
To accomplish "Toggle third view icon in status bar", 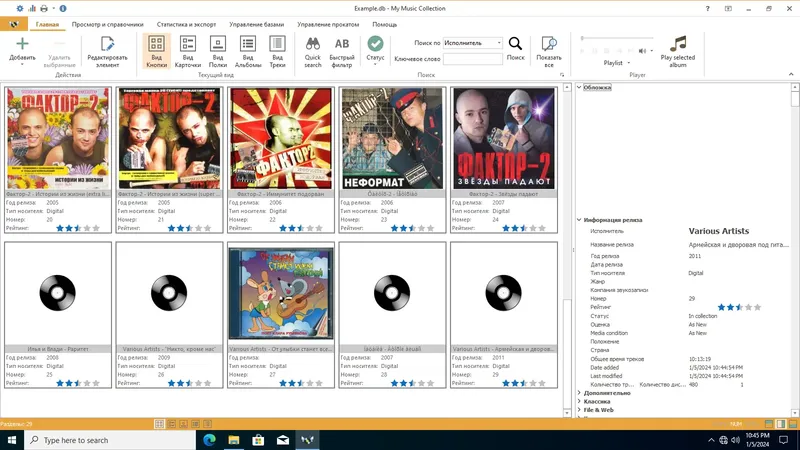I will 184,424.
